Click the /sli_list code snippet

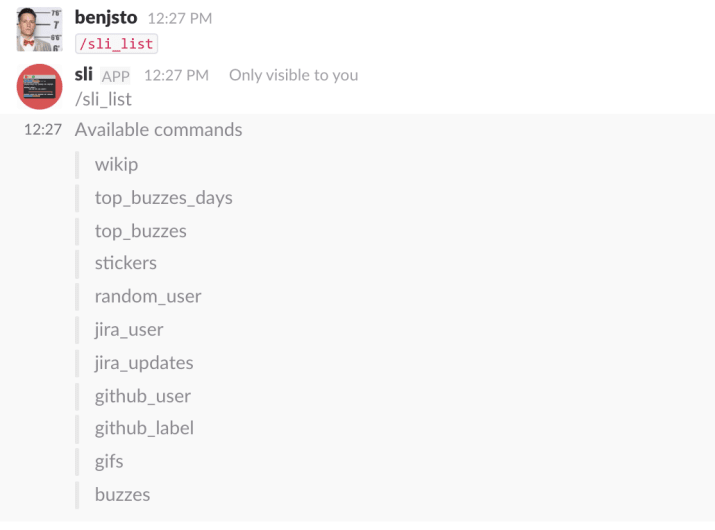(117, 44)
